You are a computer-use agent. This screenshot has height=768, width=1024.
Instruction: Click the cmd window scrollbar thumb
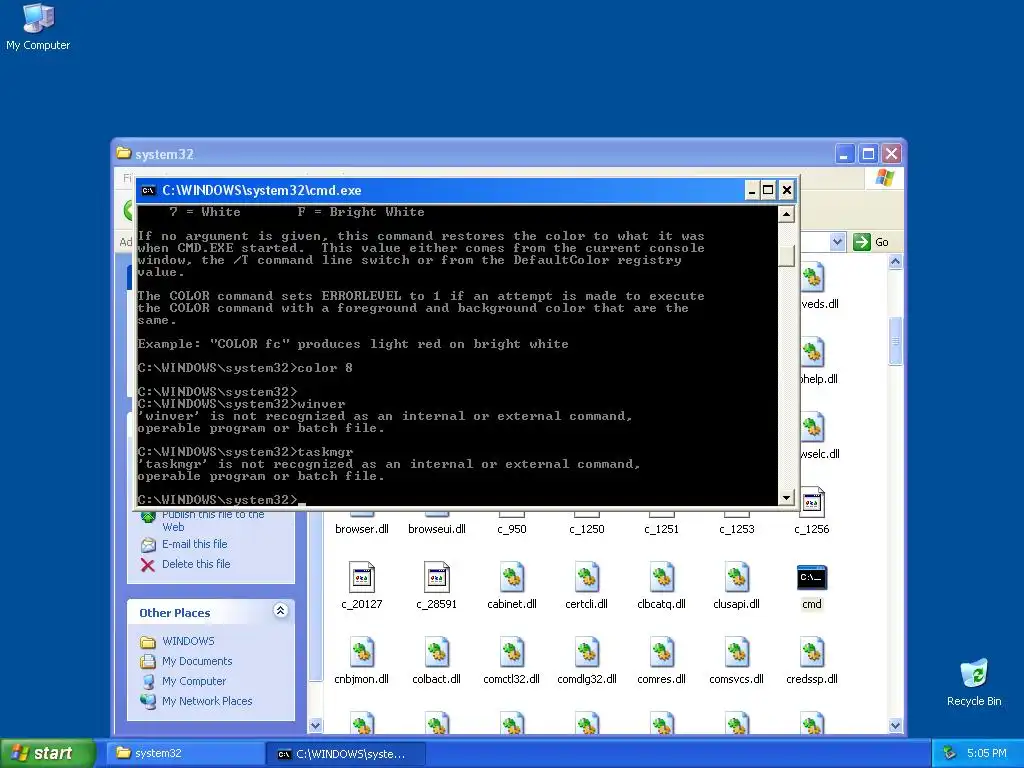coord(786,255)
